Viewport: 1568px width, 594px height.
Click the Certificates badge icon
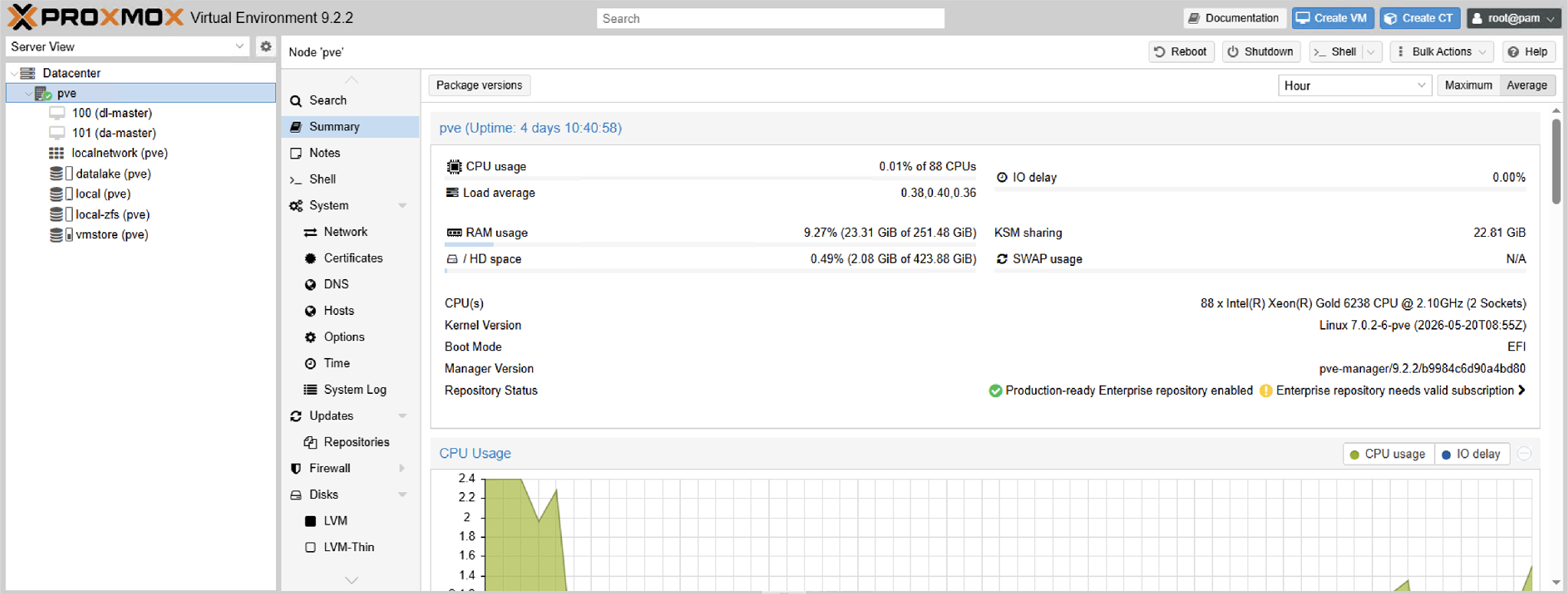311,258
